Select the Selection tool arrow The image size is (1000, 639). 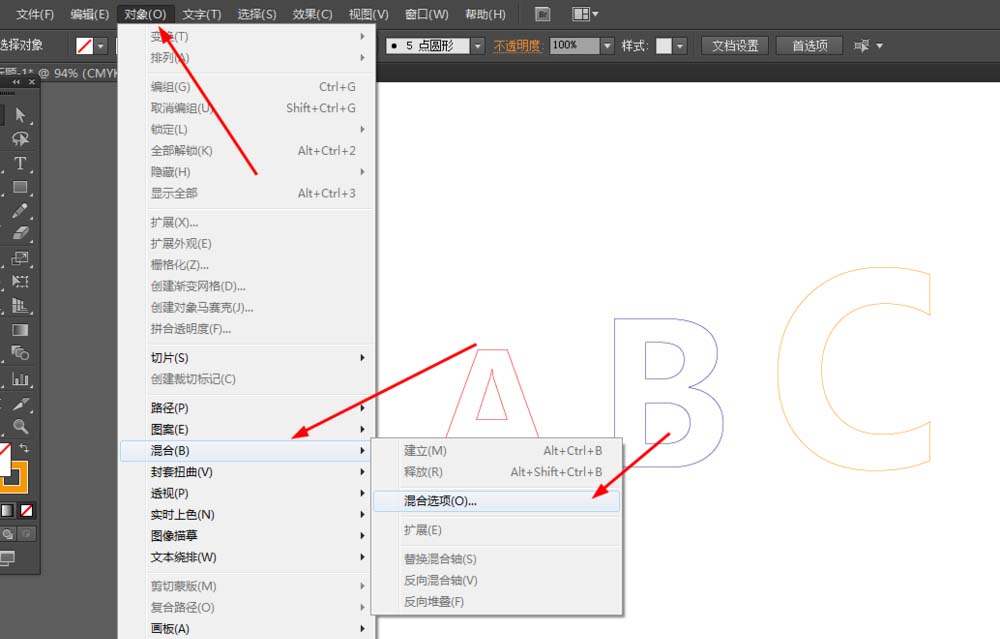(x=22, y=115)
